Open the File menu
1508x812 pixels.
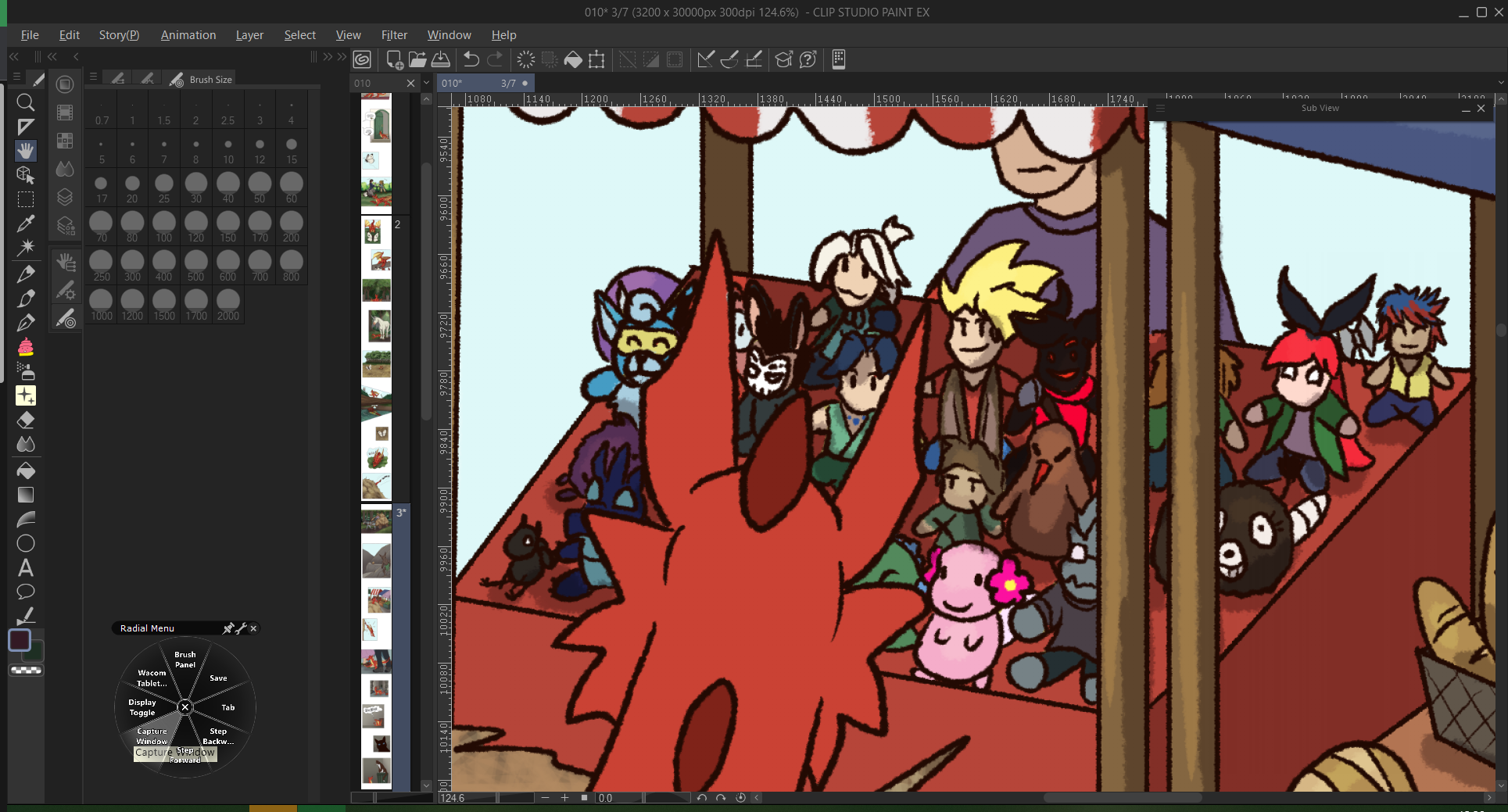point(30,35)
